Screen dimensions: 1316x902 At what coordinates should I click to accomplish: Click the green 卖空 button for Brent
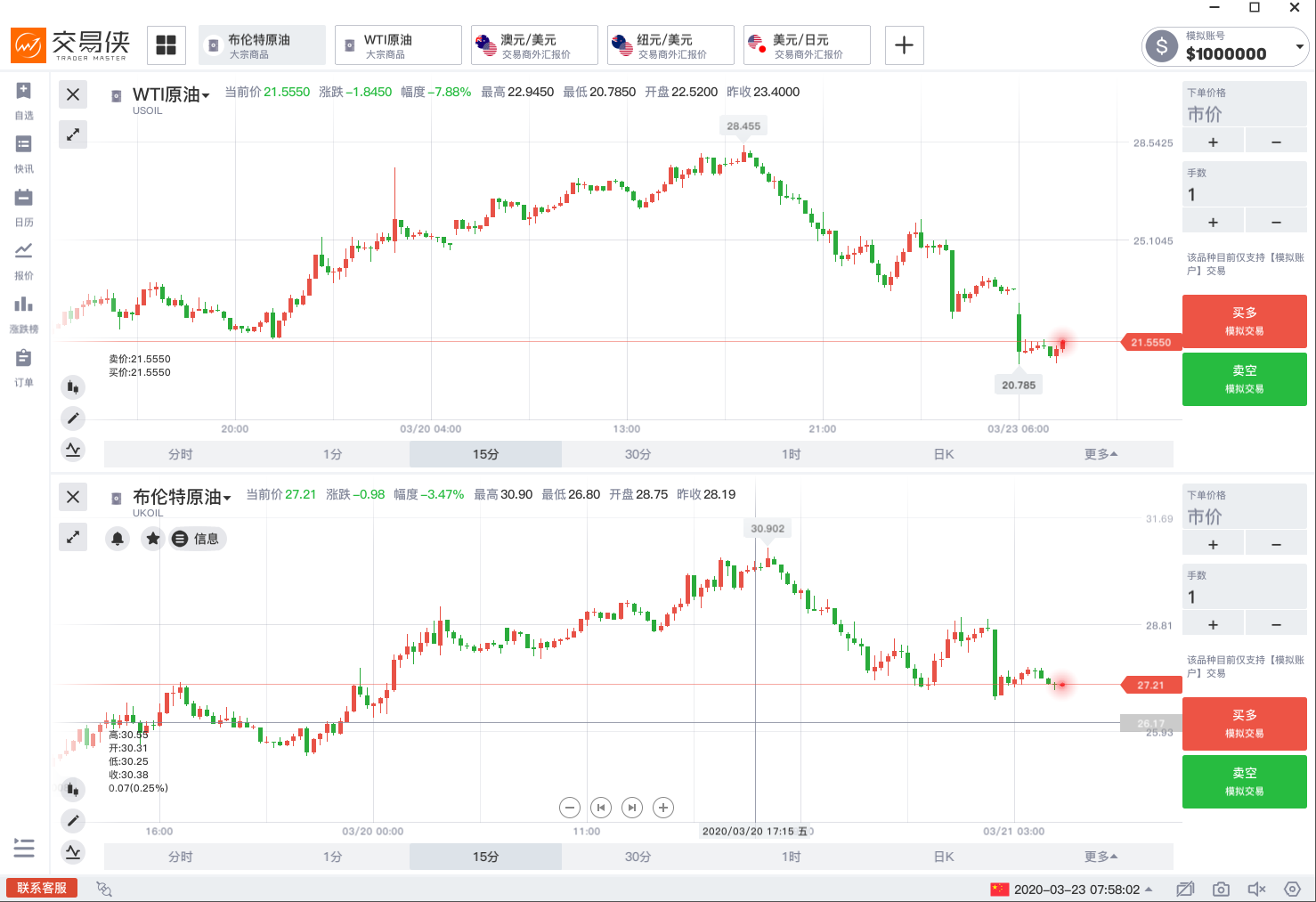tap(1244, 781)
